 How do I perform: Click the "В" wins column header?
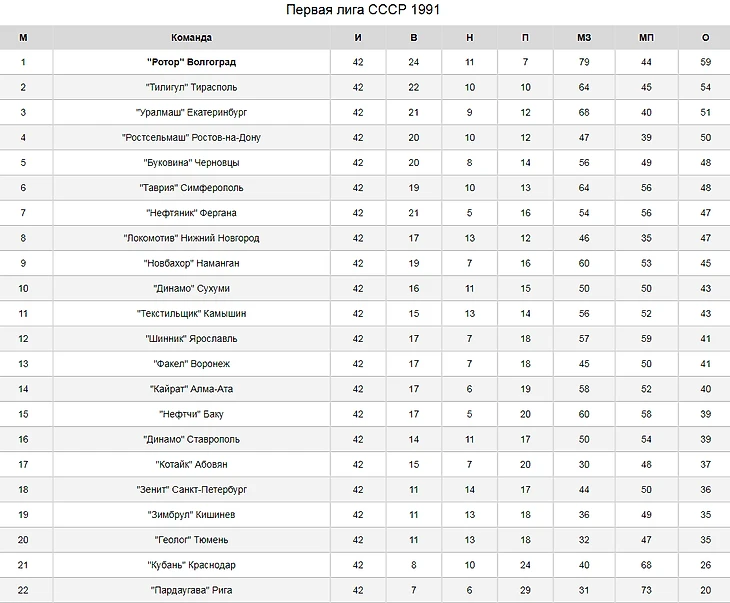[x=413, y=38]
